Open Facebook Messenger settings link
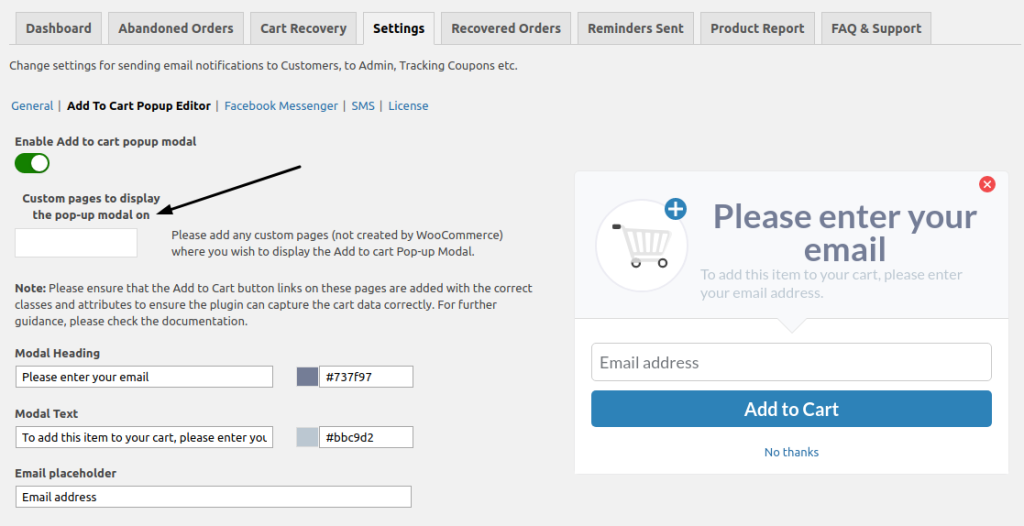 281,106
